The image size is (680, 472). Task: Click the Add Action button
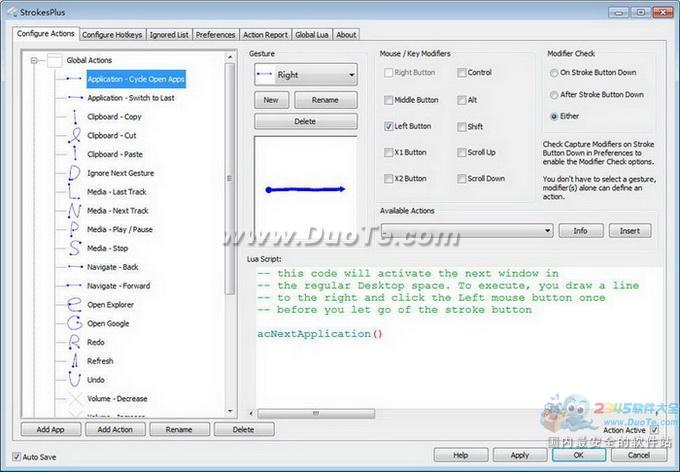[115, 429]
